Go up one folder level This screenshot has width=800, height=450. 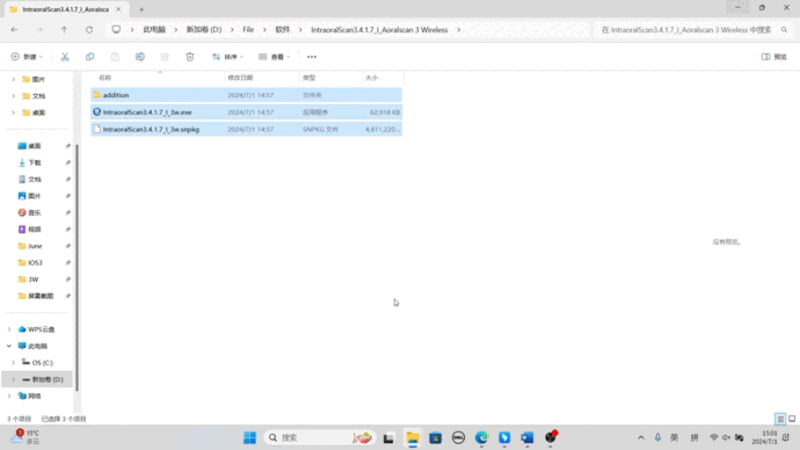[x=64, y=30]
